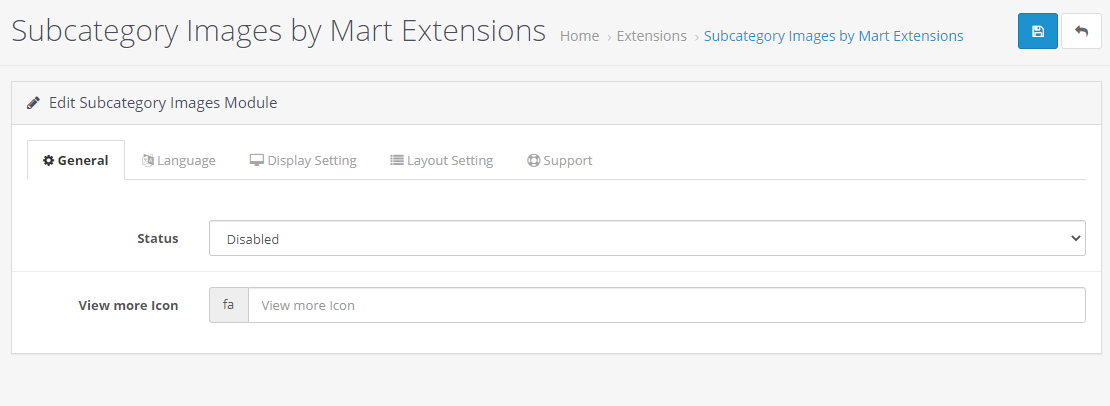
Task: Open the Extensions breadcrumb link
Action: pos(651,35)
